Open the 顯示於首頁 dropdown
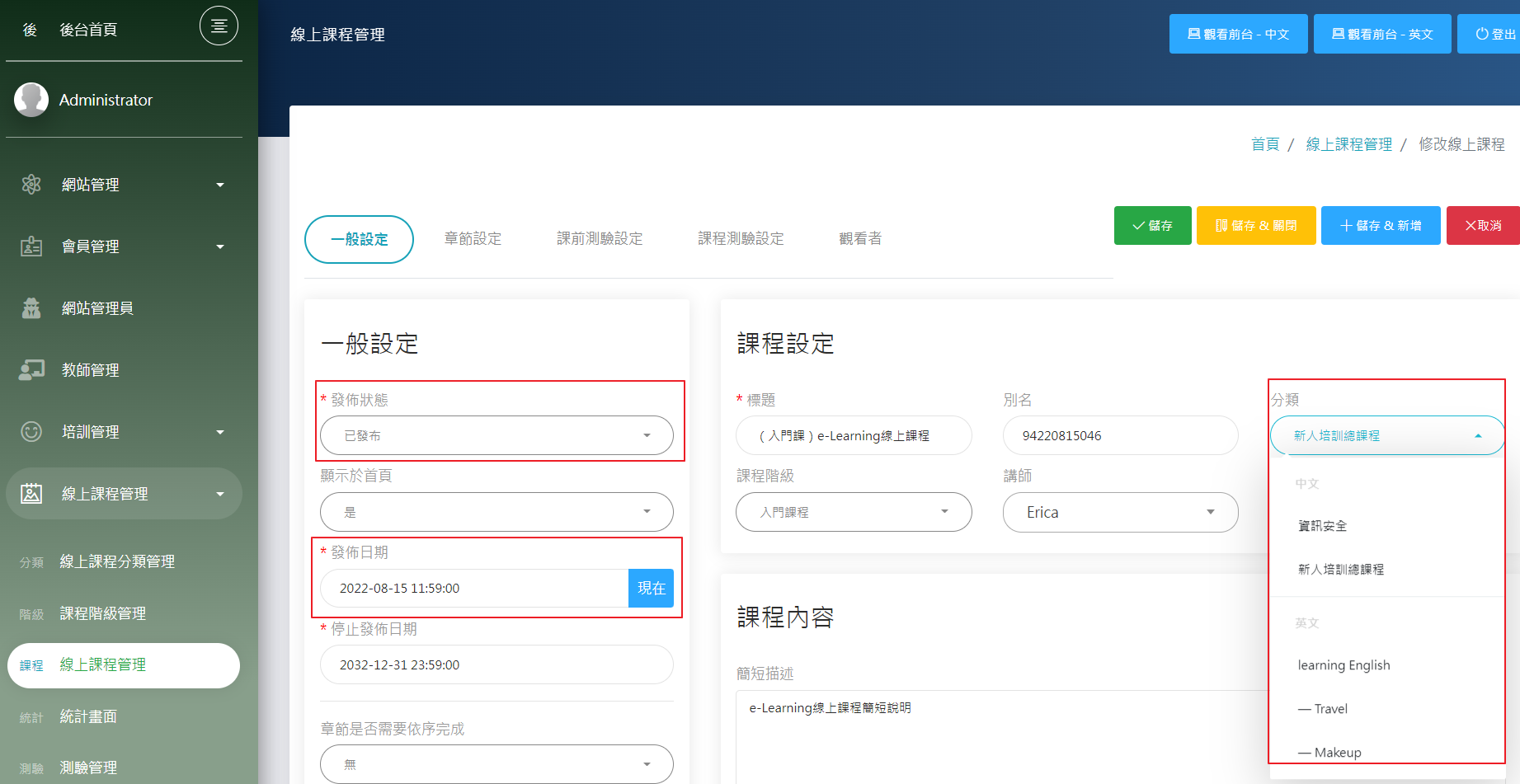The width and height of the screenshot is (1520, 784). pos(496,512)
